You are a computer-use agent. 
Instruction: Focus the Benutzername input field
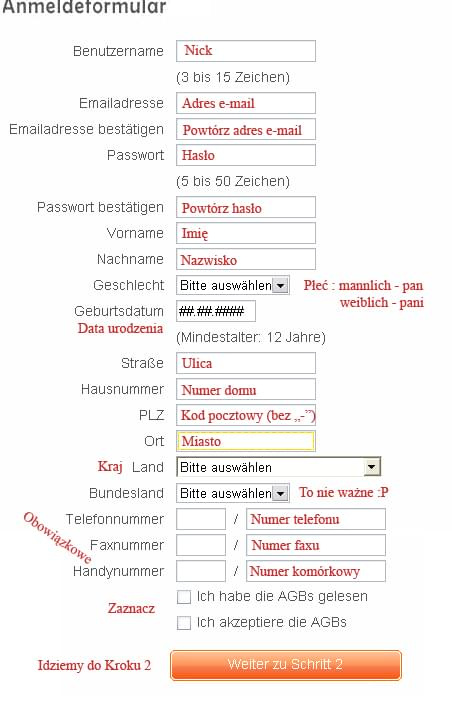[246, 51]
